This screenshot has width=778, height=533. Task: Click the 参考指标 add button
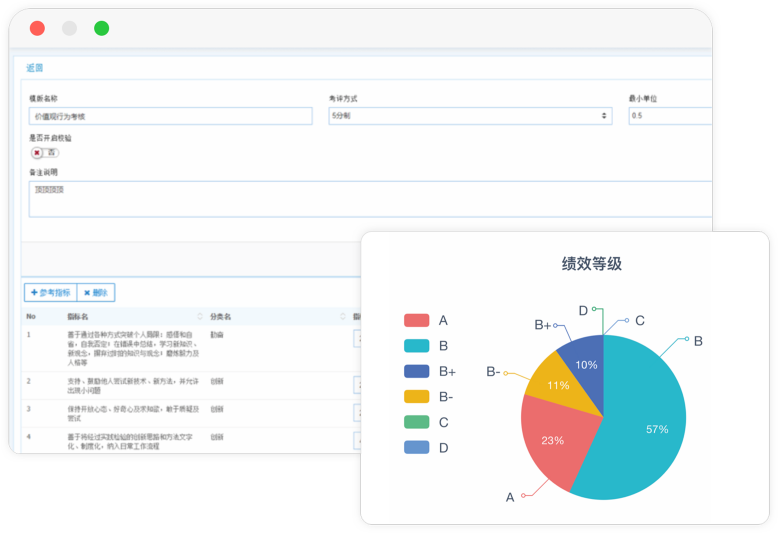click(x=51, y=293)
